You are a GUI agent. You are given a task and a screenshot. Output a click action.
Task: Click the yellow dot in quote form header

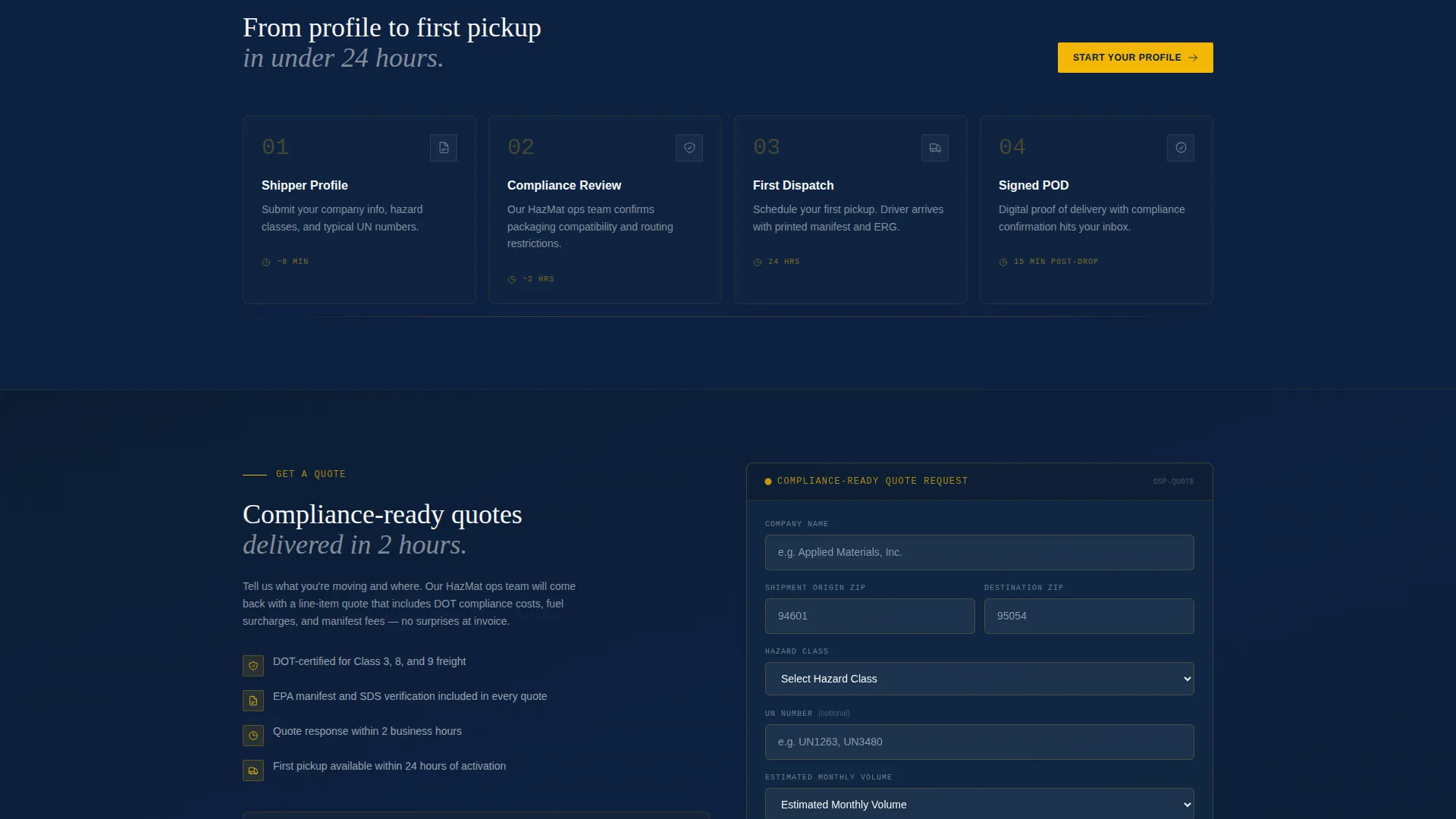(x=768, y=482)
